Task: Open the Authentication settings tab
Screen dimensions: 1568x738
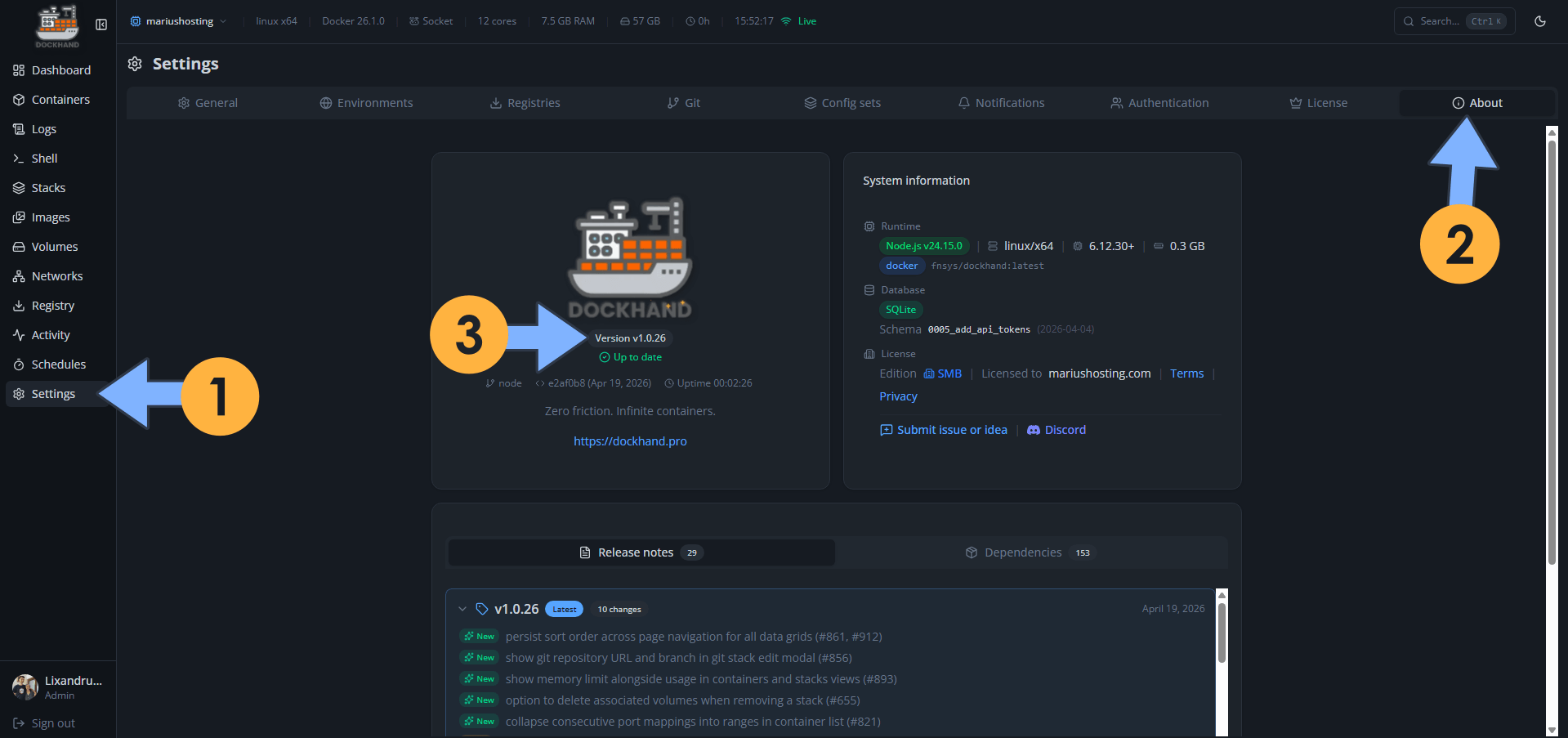Action: (x=1159, y=102)
